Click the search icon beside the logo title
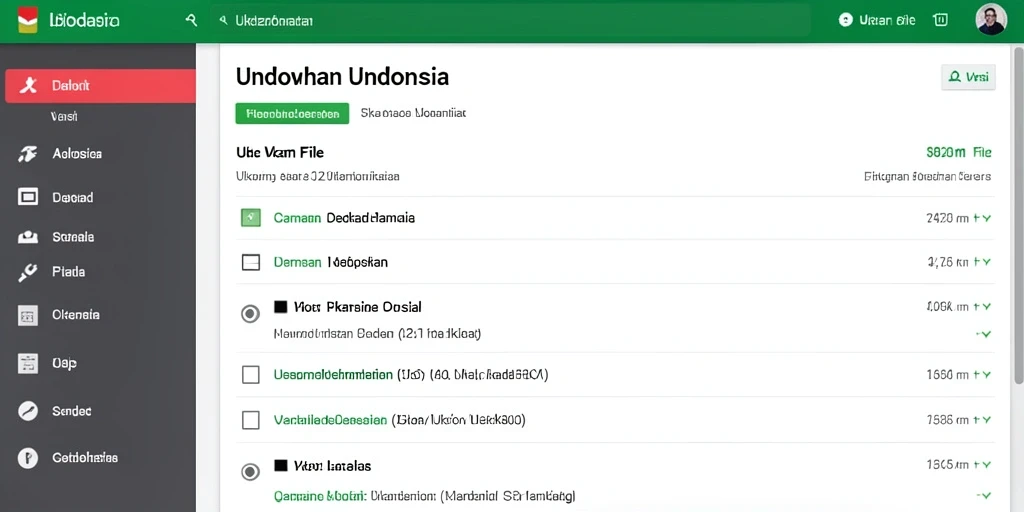1024x512 pixels. click(191, 20)
